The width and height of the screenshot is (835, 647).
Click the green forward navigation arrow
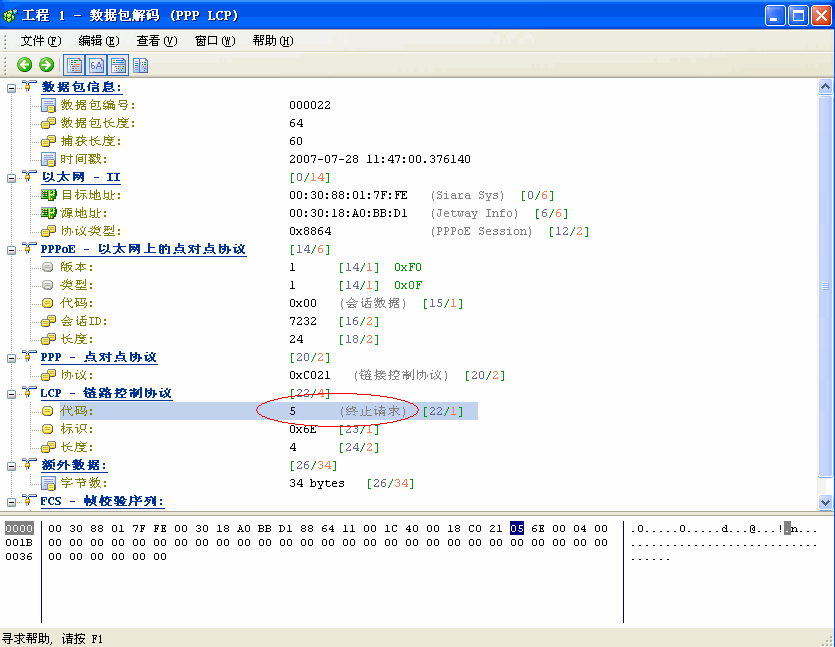point(44,64)
